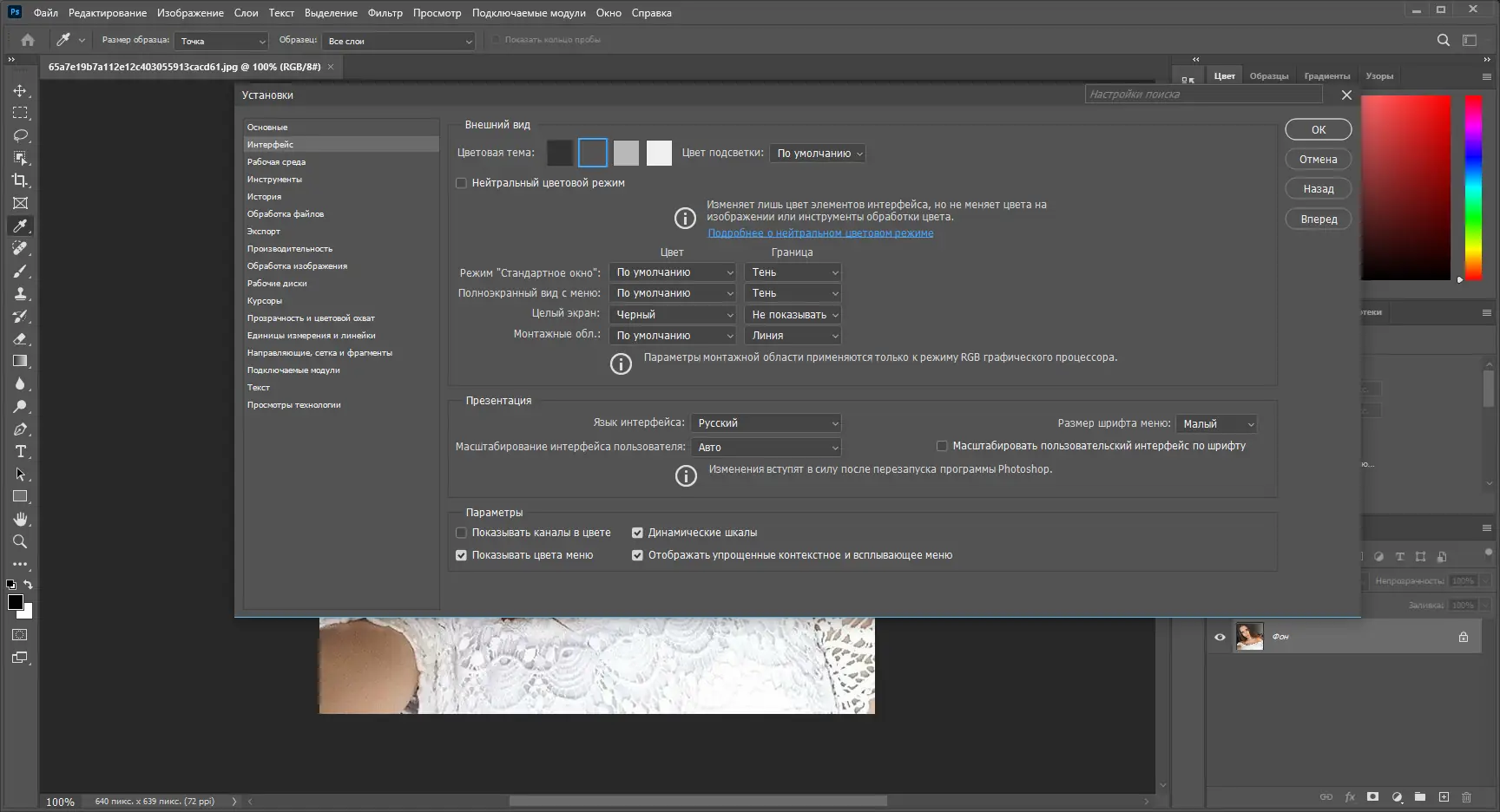Toggle visibility of the Фон layer
The image size is (1500, 812).
point(1220,637)
